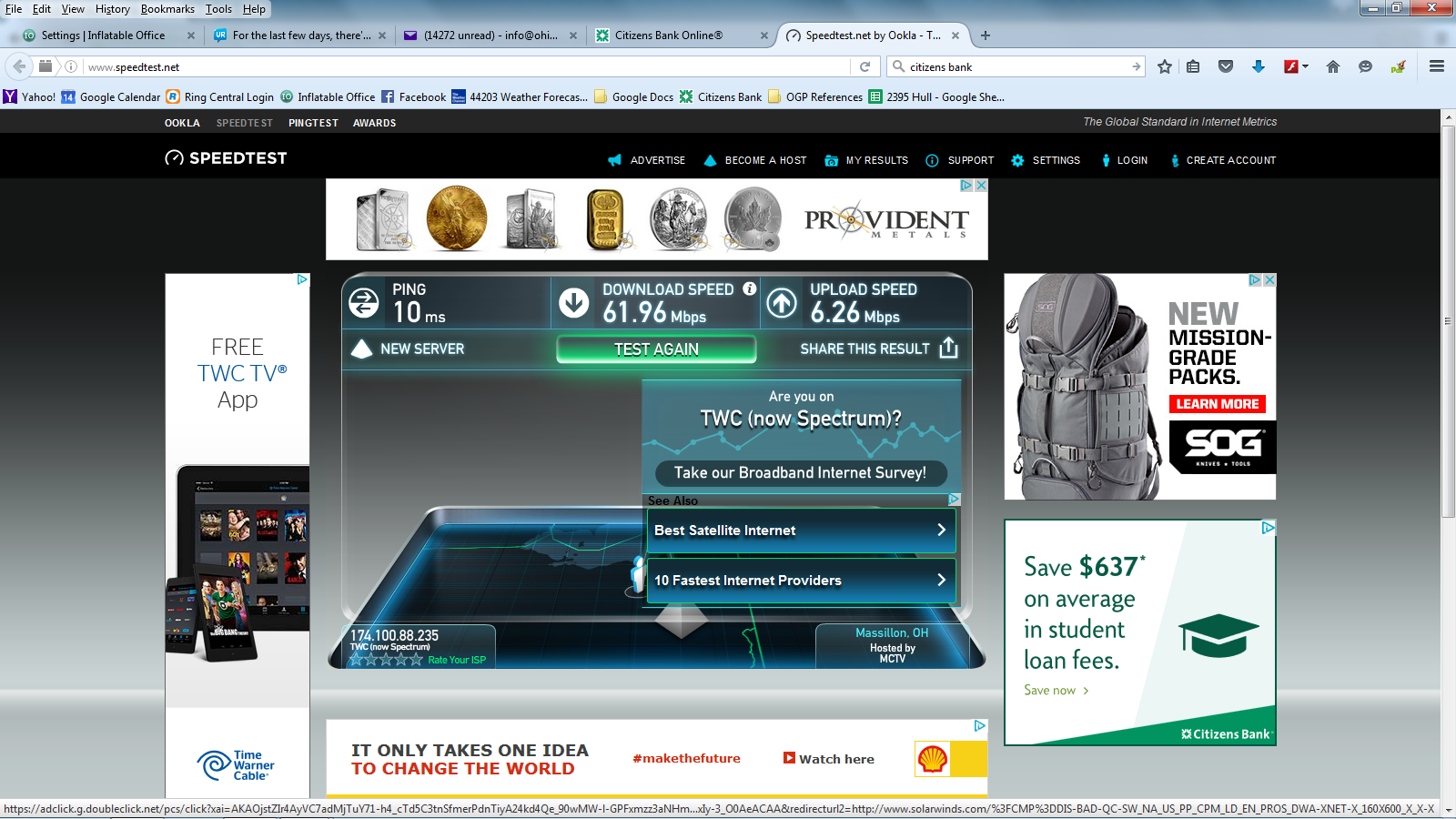This screenshot has width=1456, height=819.
Task: Expand Best Satellite Internet link
Action: coord(801,531)
